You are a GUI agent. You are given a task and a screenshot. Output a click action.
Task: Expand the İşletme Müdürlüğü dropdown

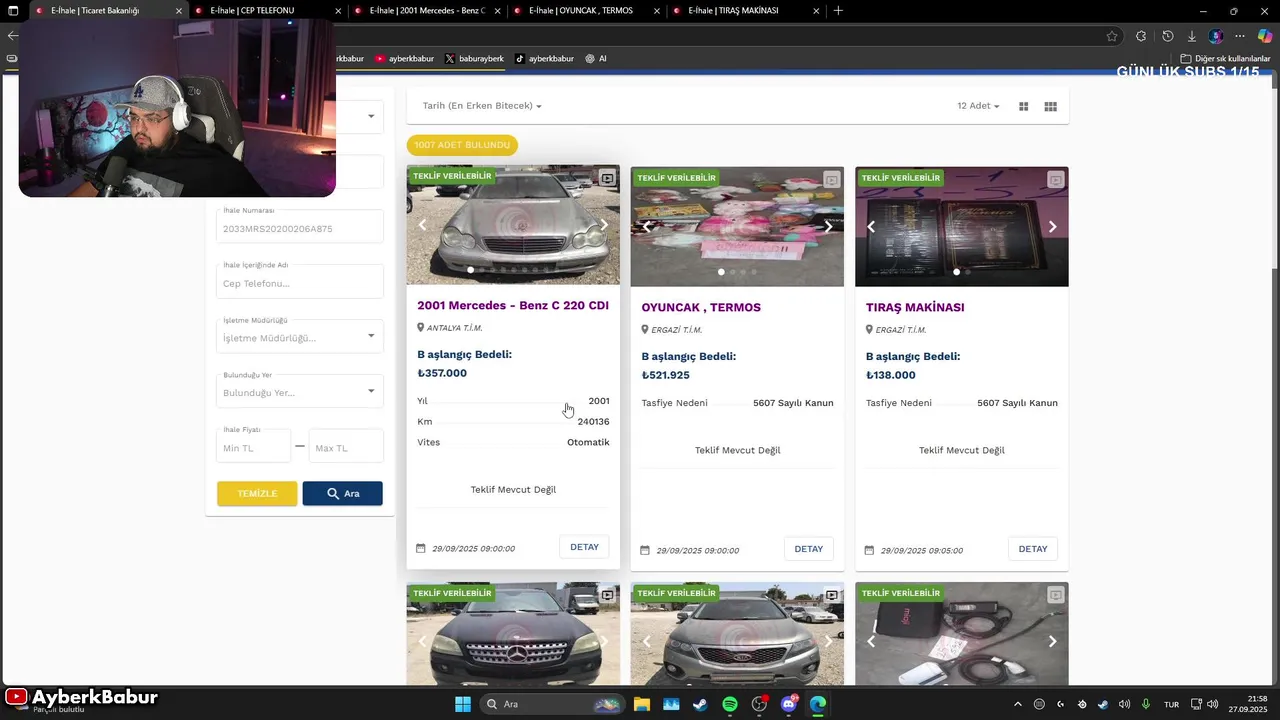(x=371, y=336)
